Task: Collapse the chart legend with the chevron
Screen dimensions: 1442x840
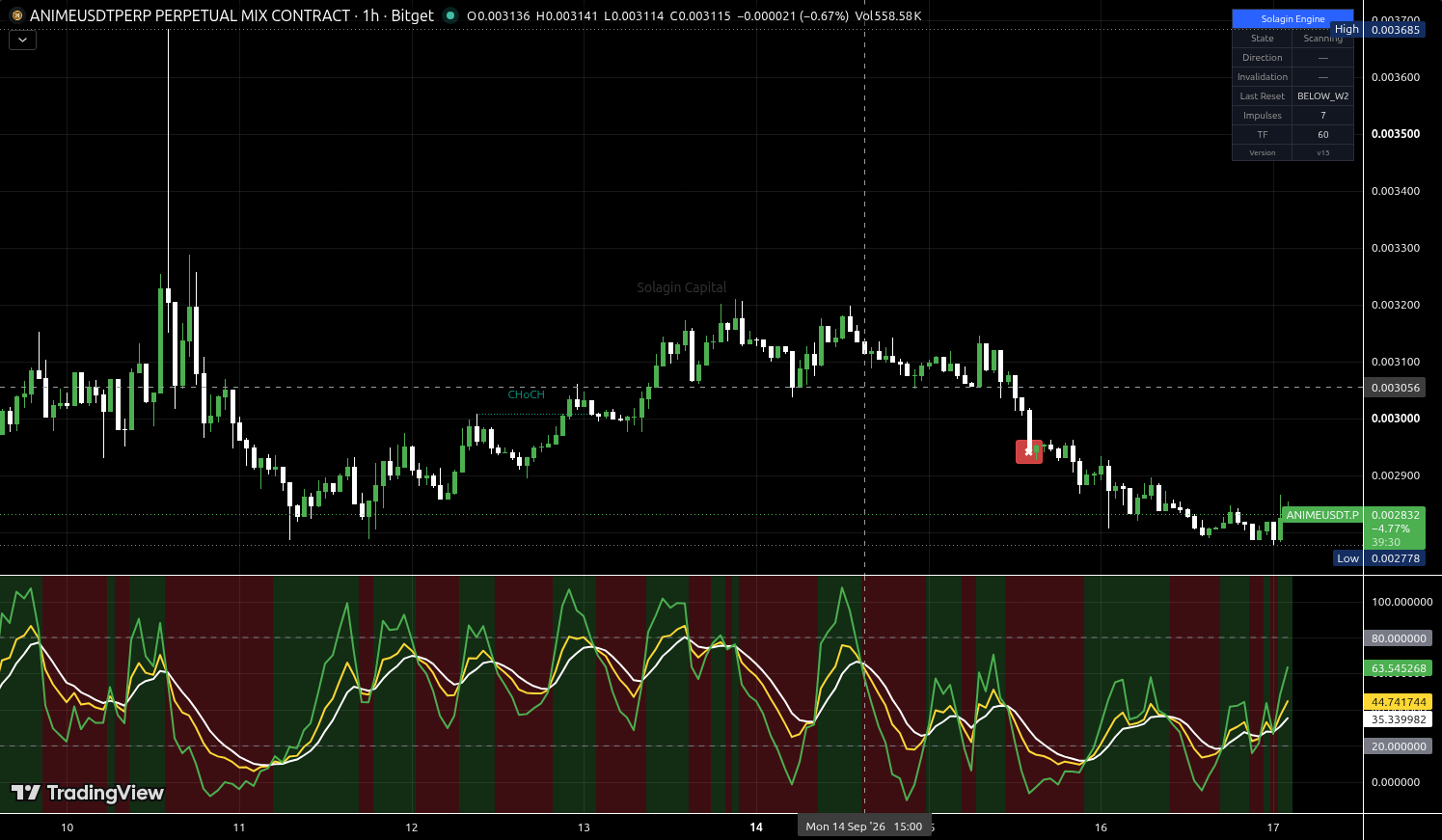Action: coord(22,41)
